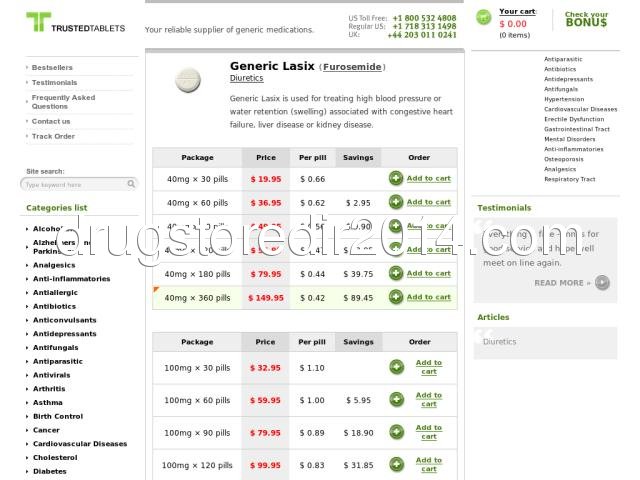
Task: Click Osteoporosis in right-side list
Action: [x=564, y=159]
